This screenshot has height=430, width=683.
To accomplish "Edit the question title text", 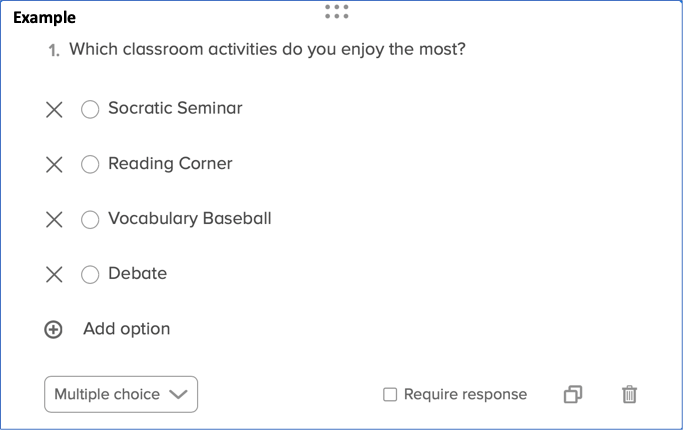I will (x=267, y=49).
